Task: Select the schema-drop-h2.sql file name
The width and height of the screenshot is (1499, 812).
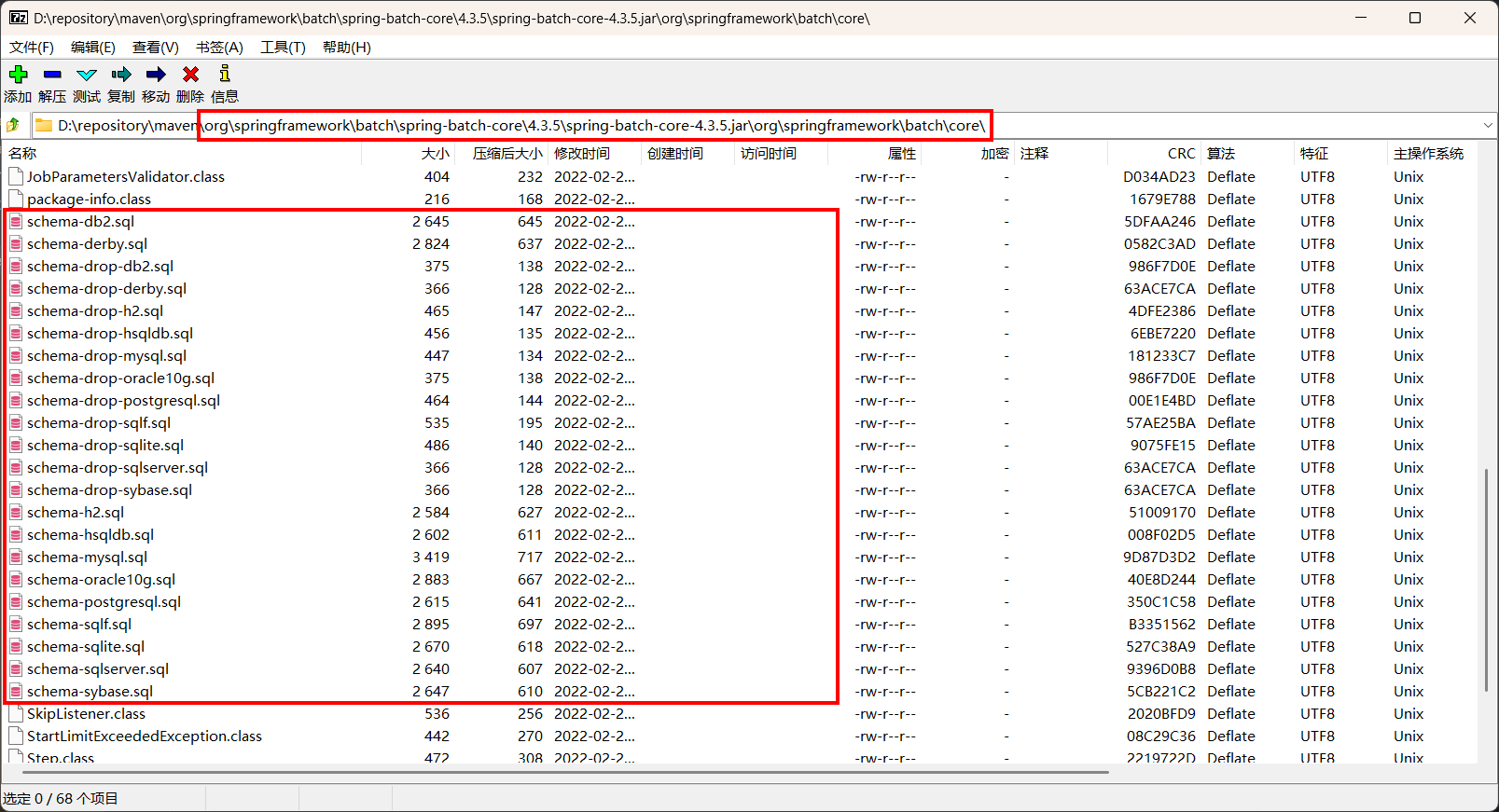Action: tap(95, 311)
